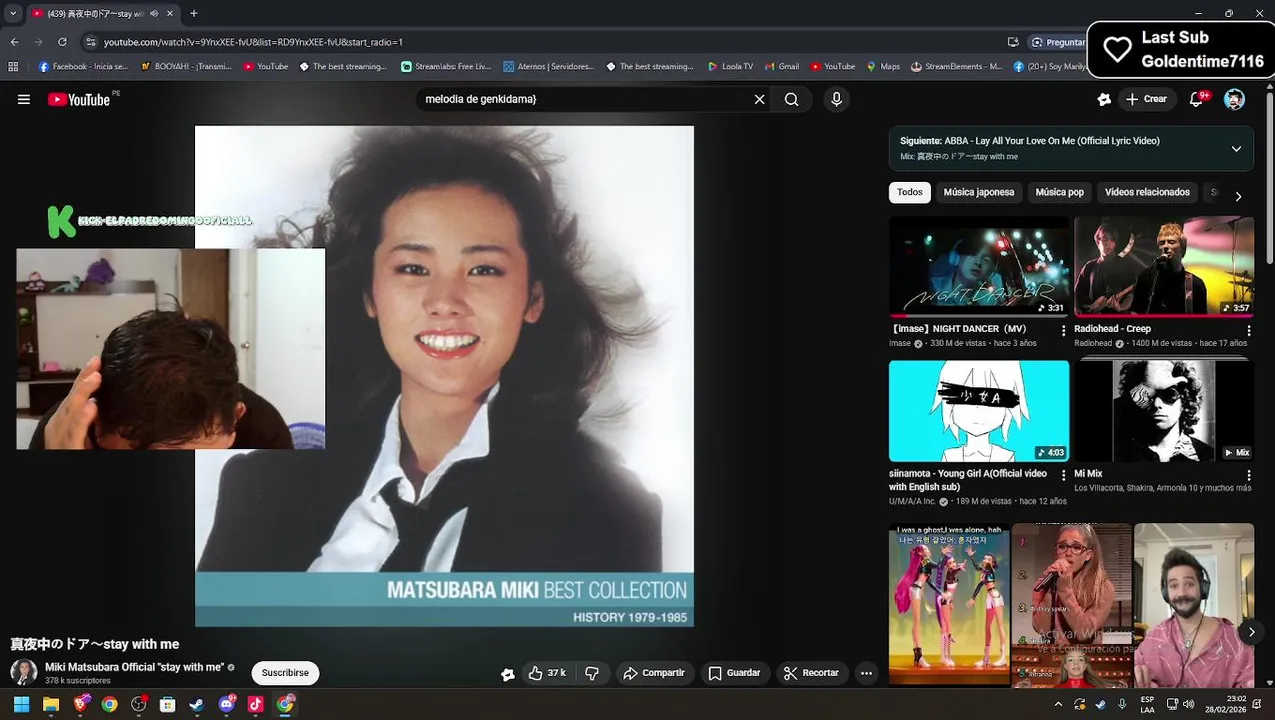
Task: Submit the search with magnifier icon
Action: click(791, 99)
